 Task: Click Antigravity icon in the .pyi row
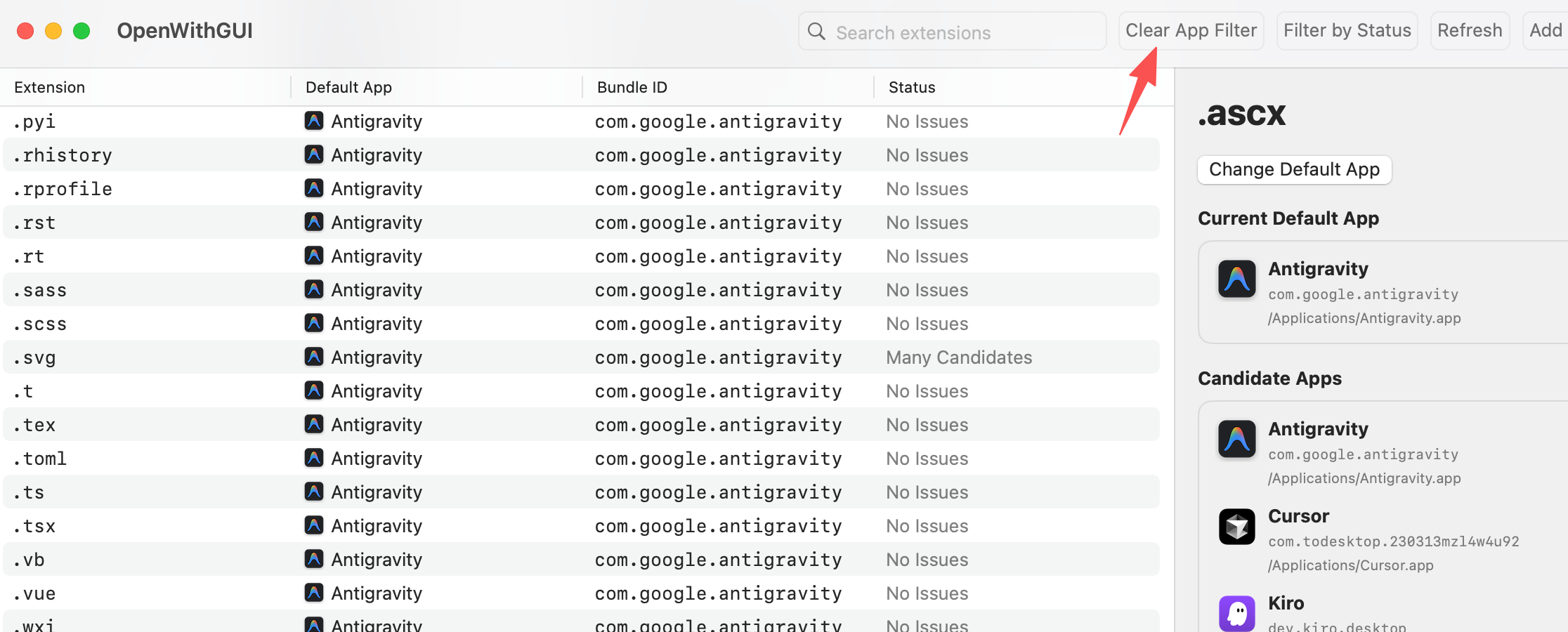coord(314,121)
